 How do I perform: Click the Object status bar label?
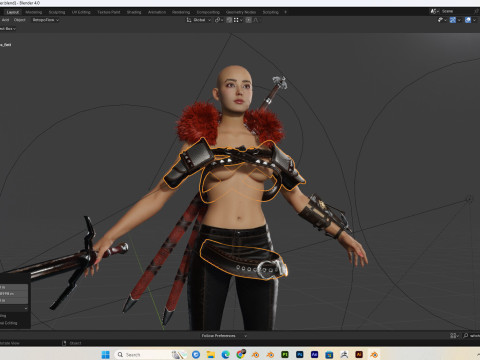[x=75, y=343]
